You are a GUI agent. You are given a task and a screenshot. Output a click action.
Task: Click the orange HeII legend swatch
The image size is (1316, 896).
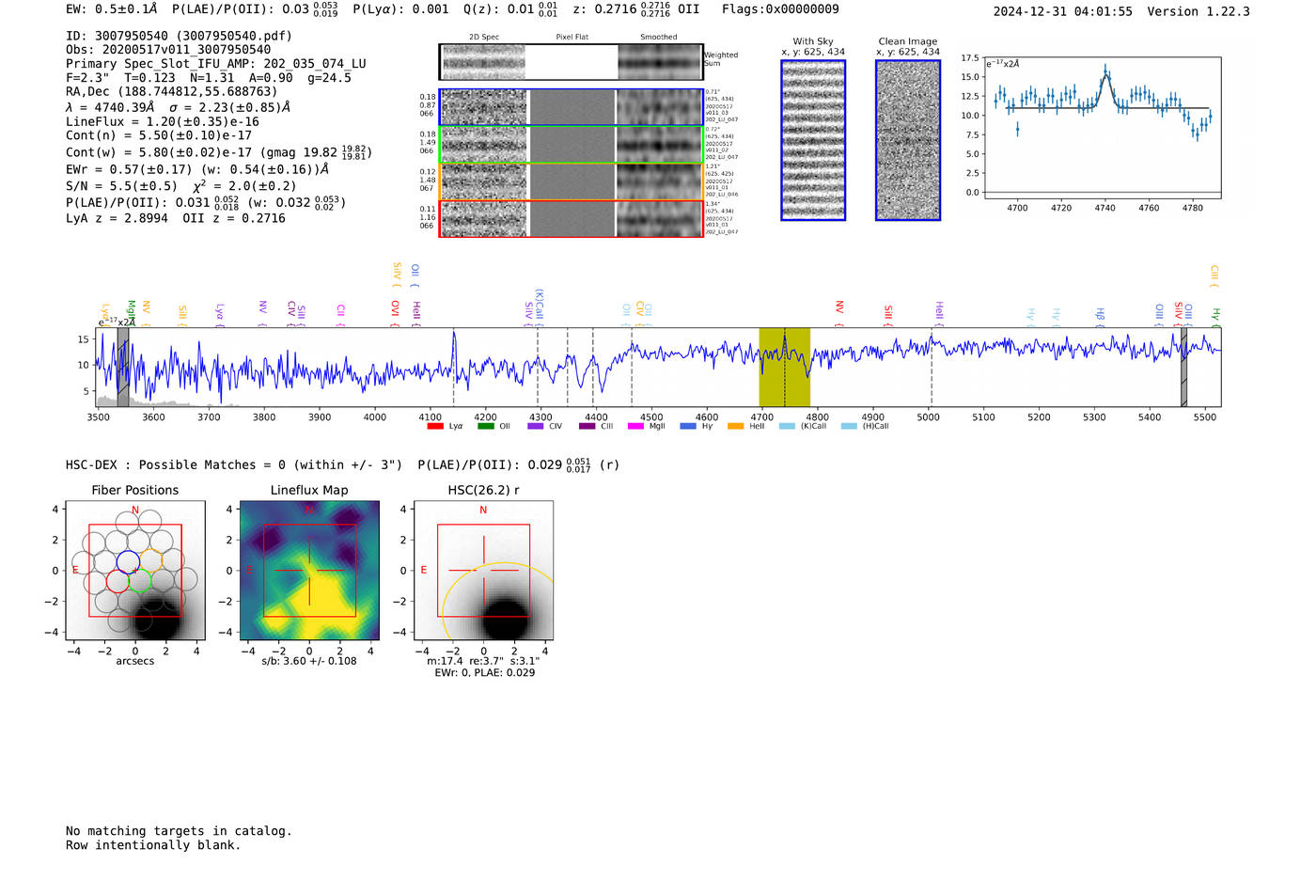pos(735,427)
